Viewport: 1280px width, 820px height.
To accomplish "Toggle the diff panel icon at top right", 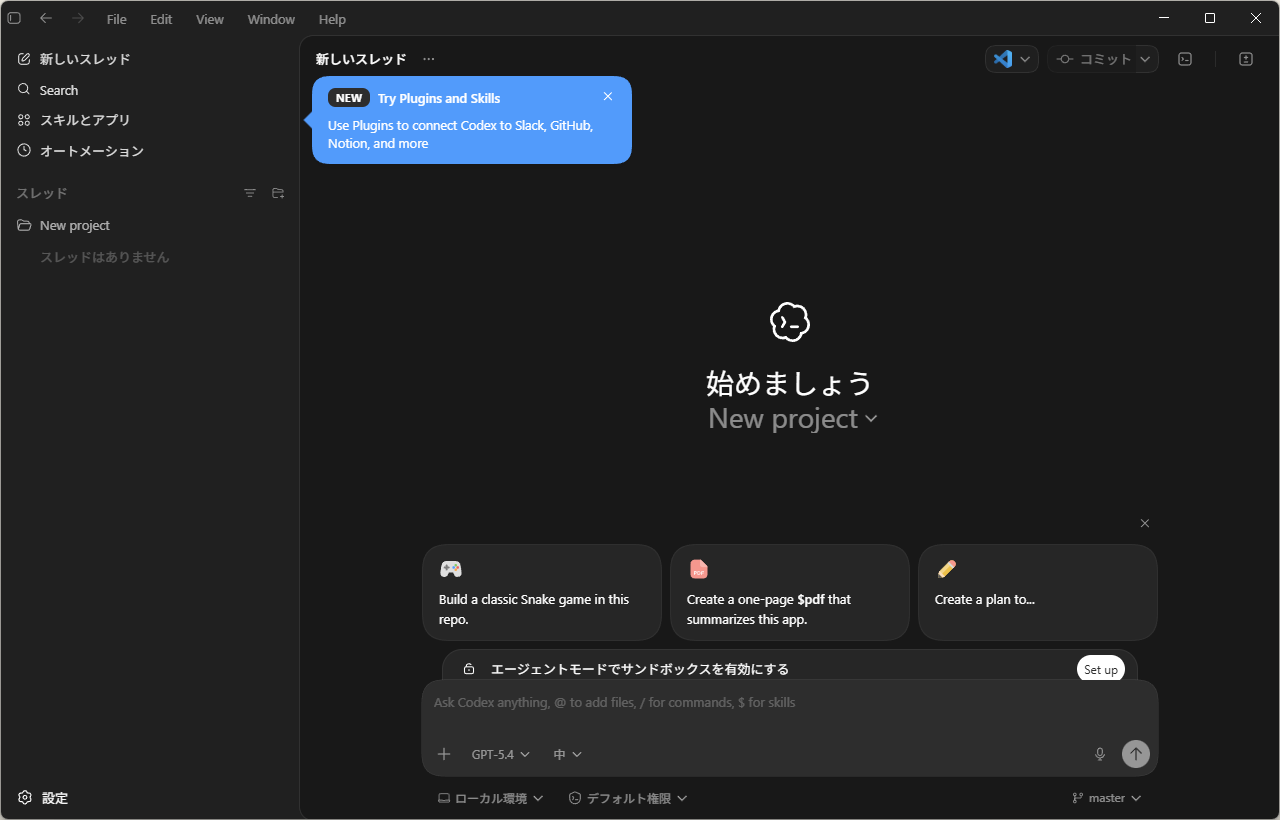I will [1246, 59].
